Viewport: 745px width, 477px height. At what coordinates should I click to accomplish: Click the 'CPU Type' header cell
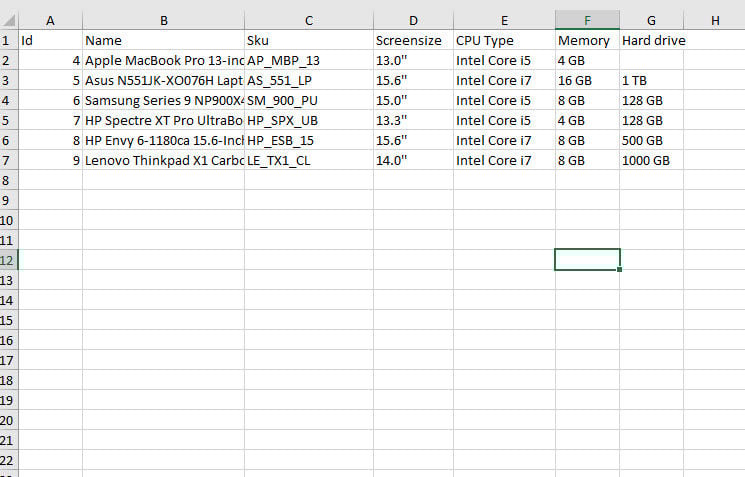pyautogui.click(x=504, y=40)
